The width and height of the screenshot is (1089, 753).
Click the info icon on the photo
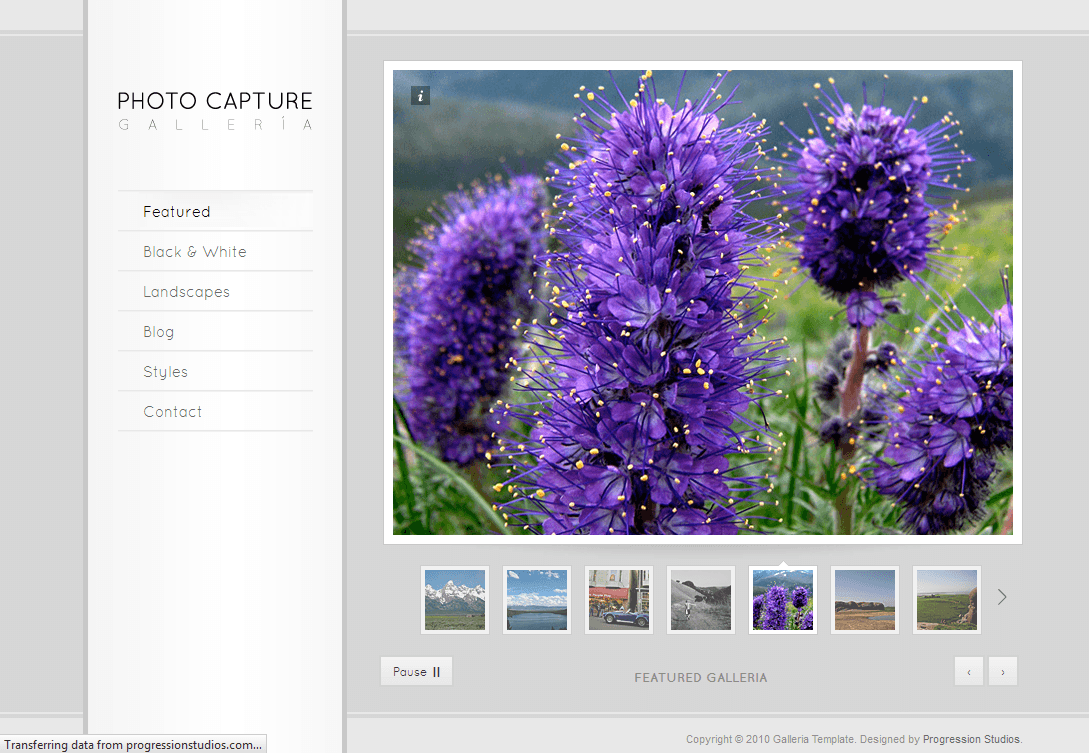[420, 96]
